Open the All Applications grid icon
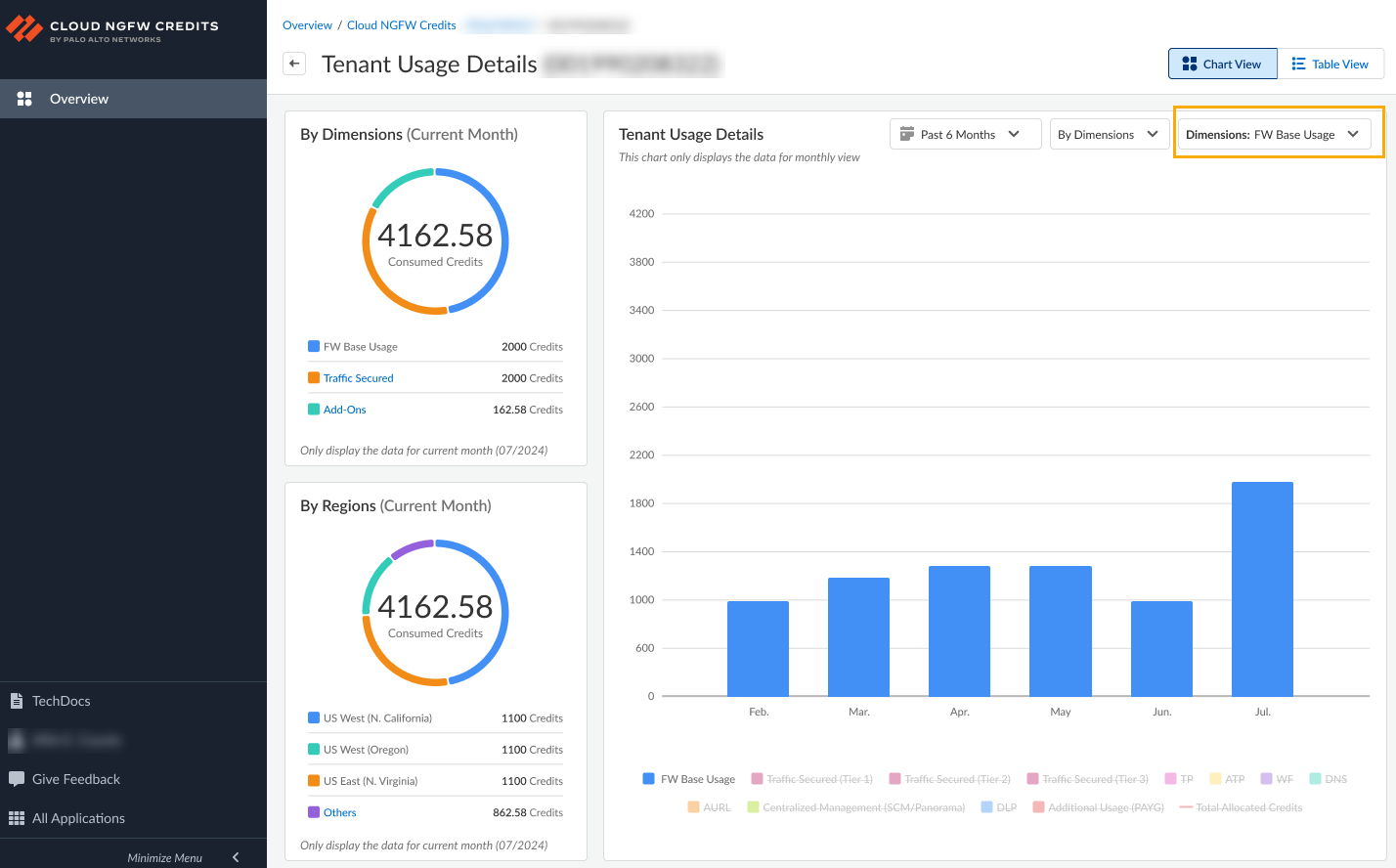Screen dimensions: 1396x868 click(x=17, y=818)
